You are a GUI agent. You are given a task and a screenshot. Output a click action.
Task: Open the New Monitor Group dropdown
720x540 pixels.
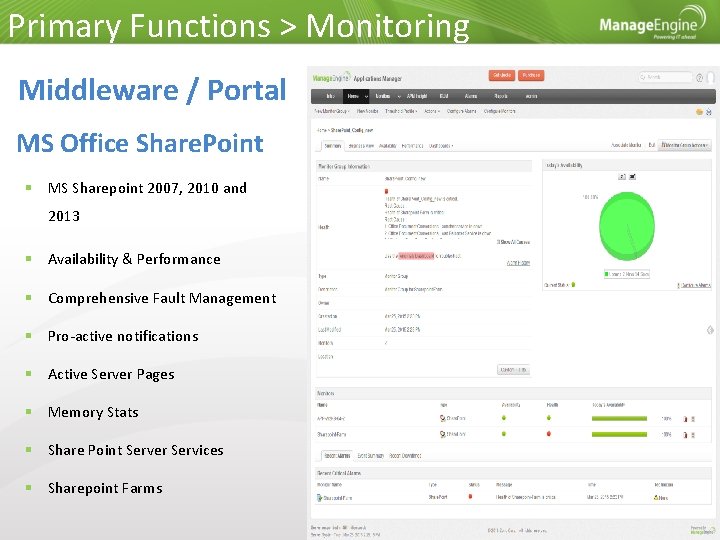click(332, 111)
